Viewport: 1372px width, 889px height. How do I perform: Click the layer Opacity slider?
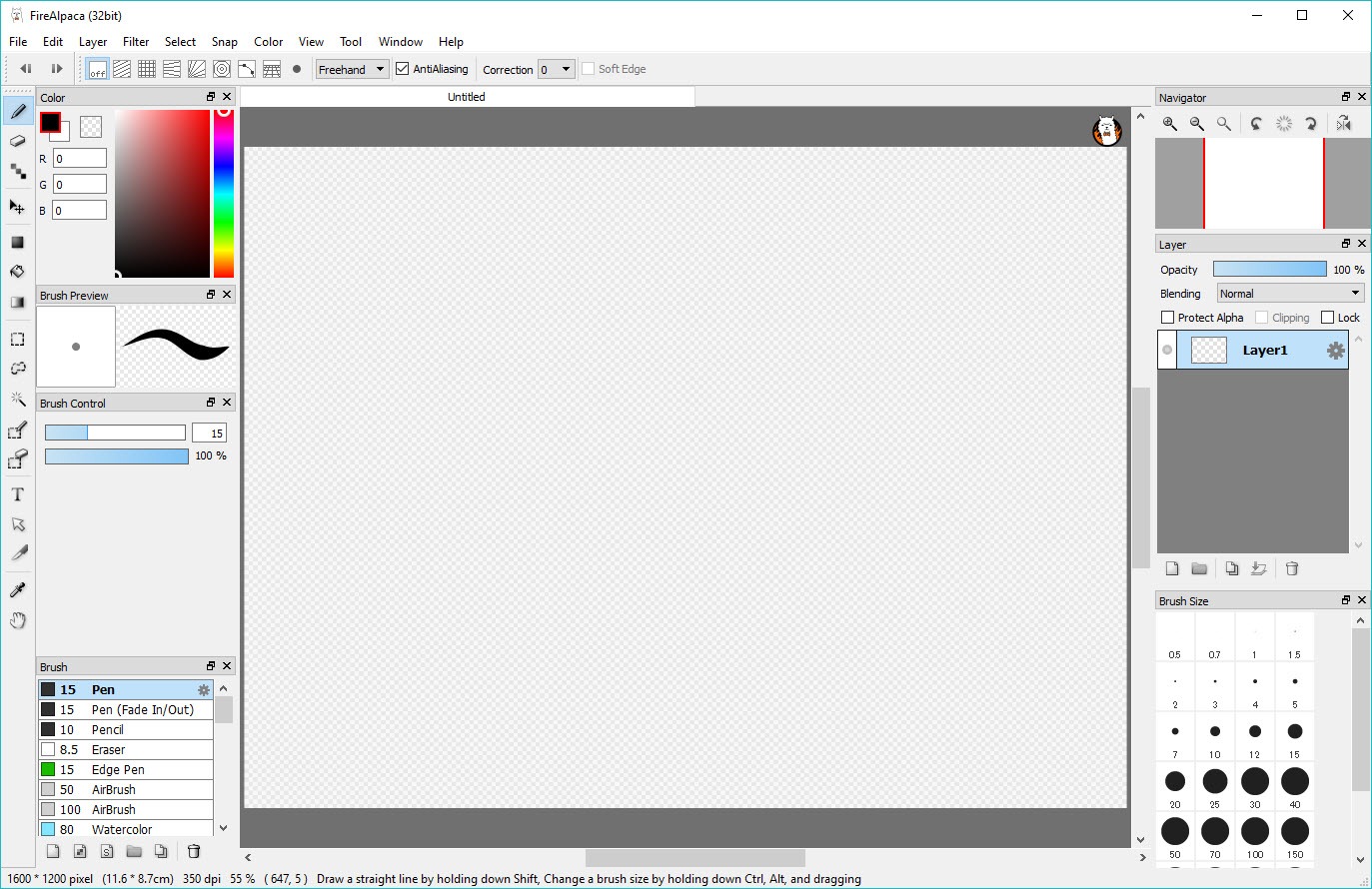(x=1269, y=270)
